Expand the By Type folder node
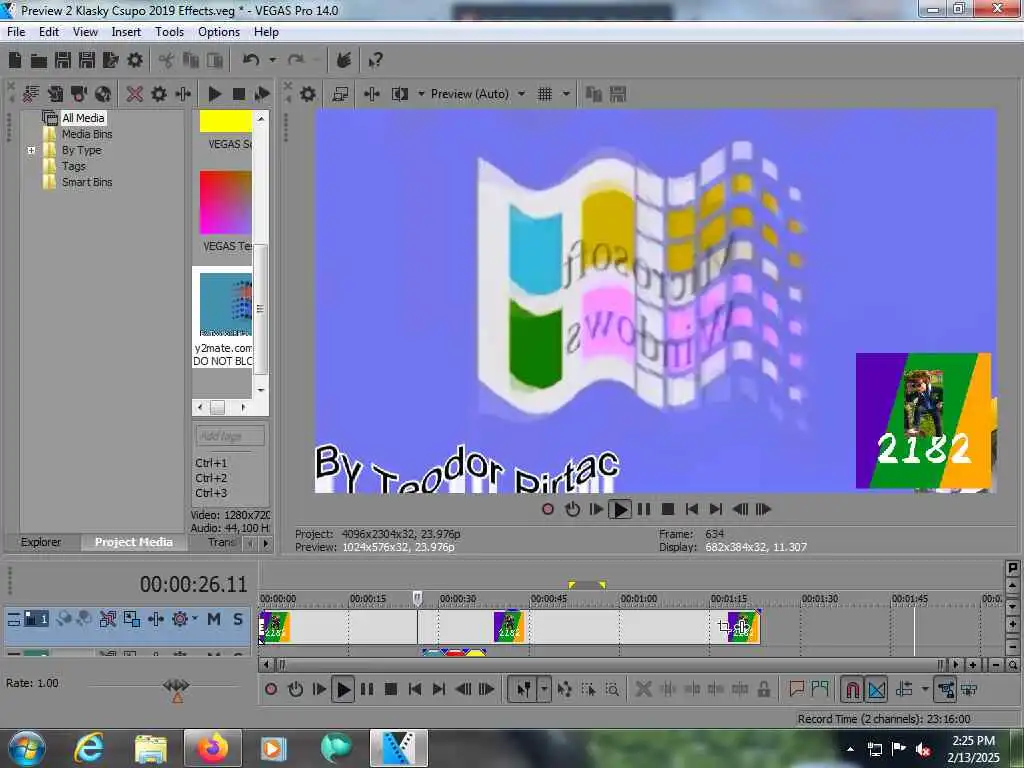Screen dimensions: 1024x768 click(31, 150)
